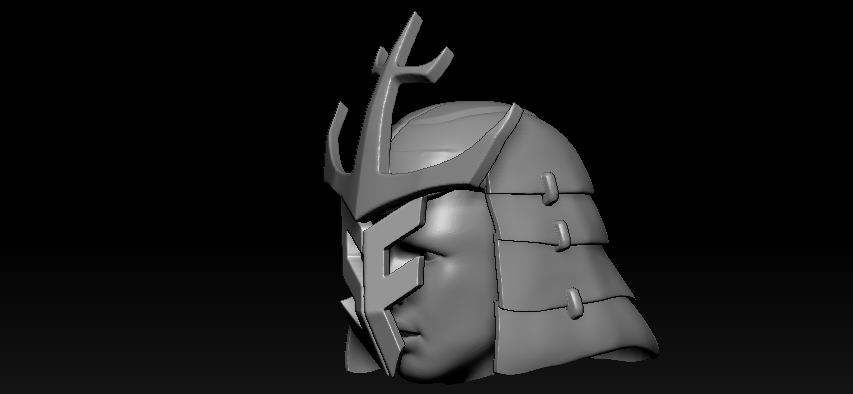The image size is (853, 394).
Task: Select the middle rivet on the neck guard
Action: pos(562,235)
